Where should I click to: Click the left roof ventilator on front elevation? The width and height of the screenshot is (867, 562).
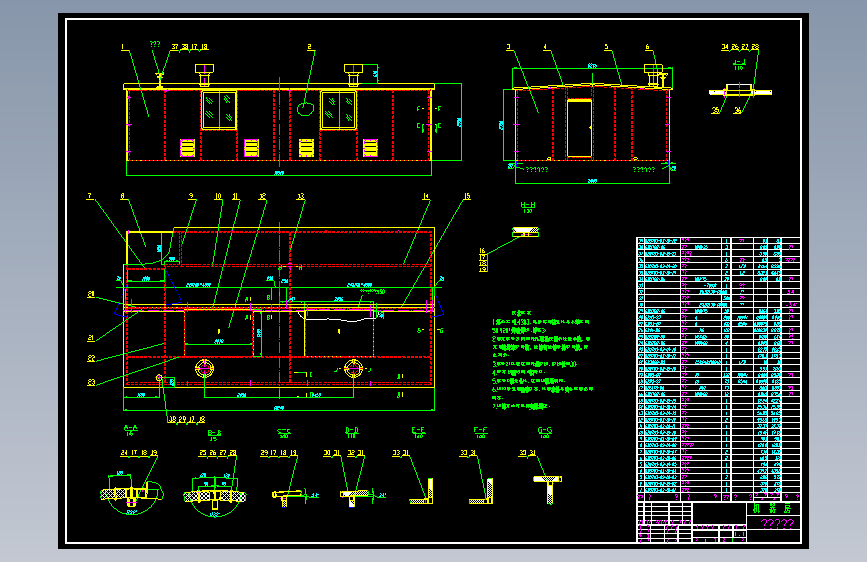click(205, 75)
